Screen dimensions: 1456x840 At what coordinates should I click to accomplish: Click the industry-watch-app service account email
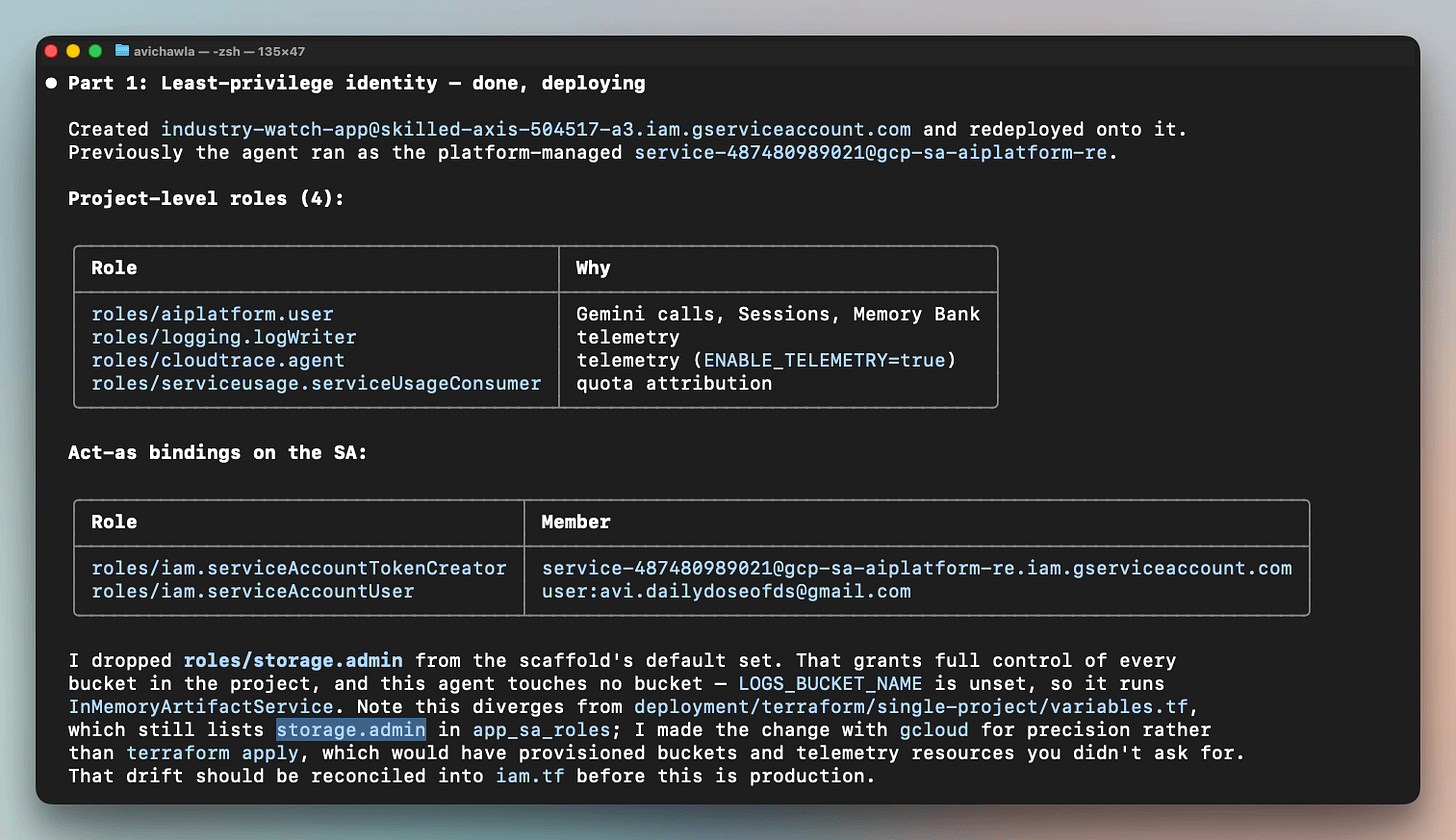click(x=536, y=129)
